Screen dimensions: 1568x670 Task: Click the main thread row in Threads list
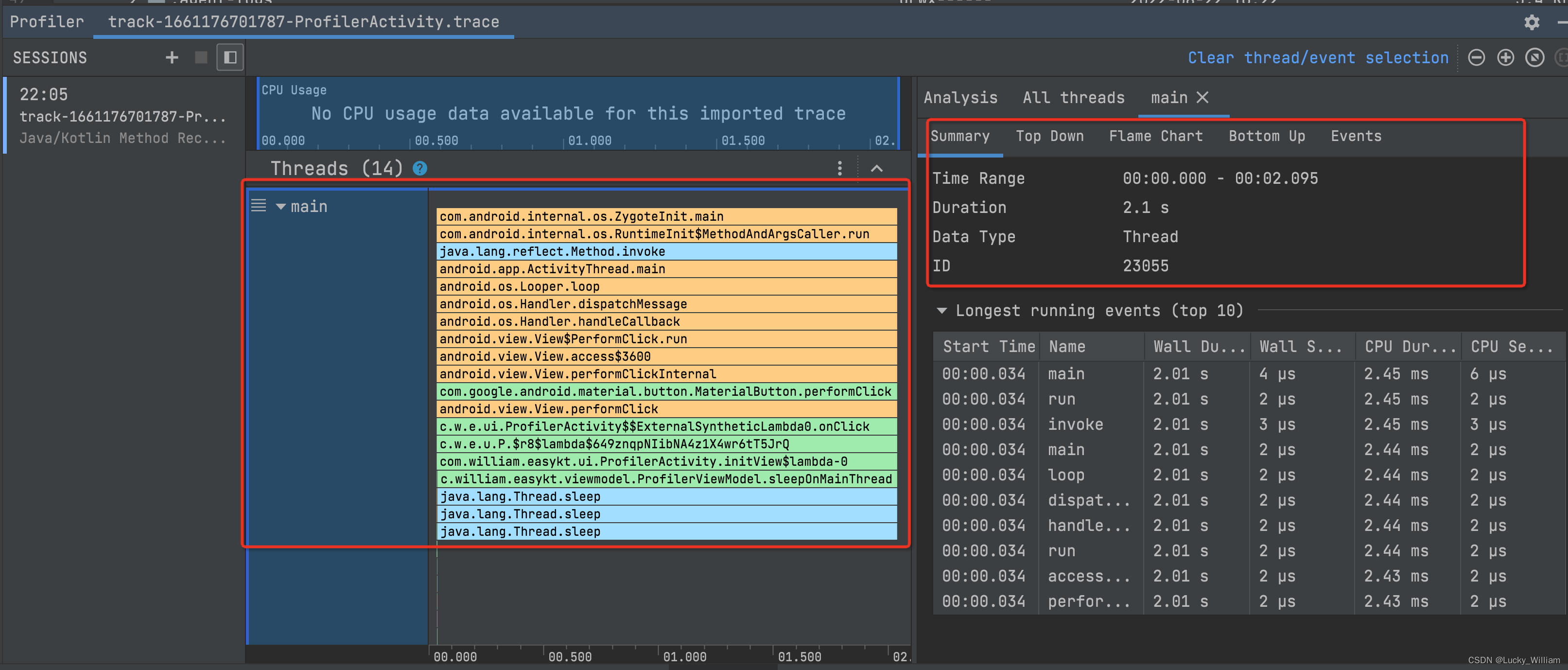tap(311, 206)
